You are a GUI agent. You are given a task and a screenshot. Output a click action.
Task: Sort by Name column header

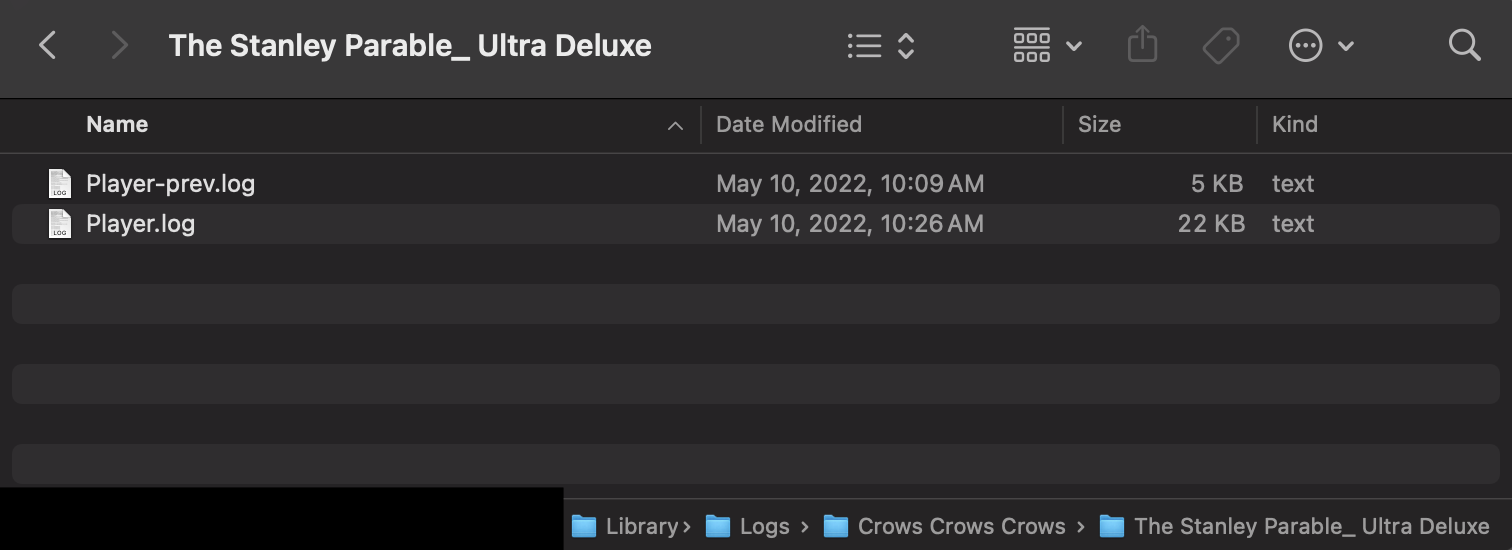point(117,125)
